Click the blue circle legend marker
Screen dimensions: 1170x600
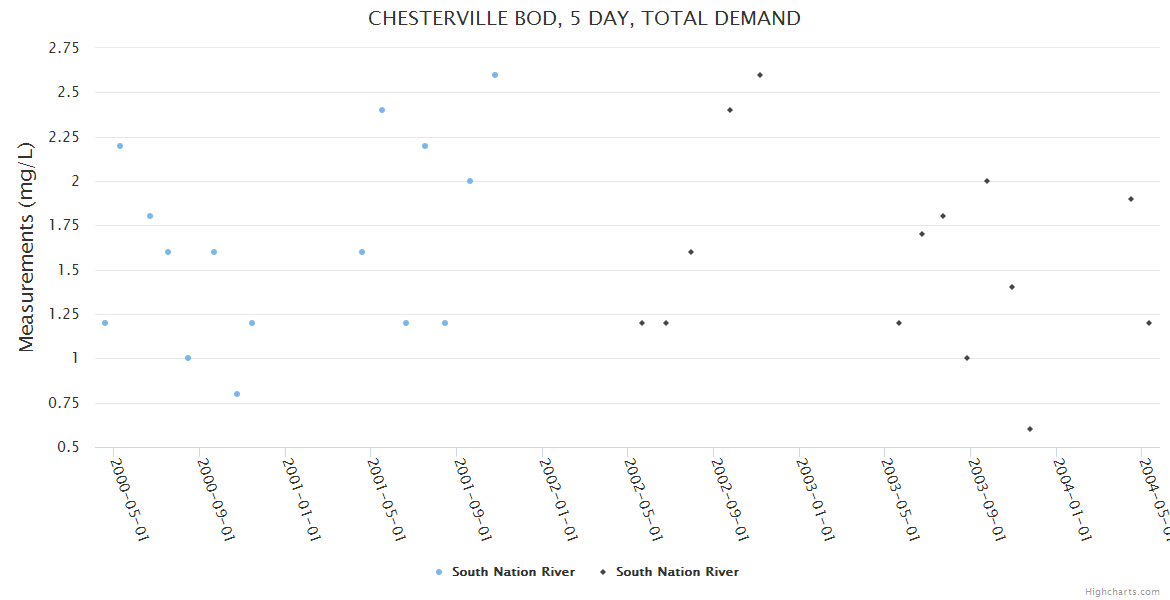439,572
